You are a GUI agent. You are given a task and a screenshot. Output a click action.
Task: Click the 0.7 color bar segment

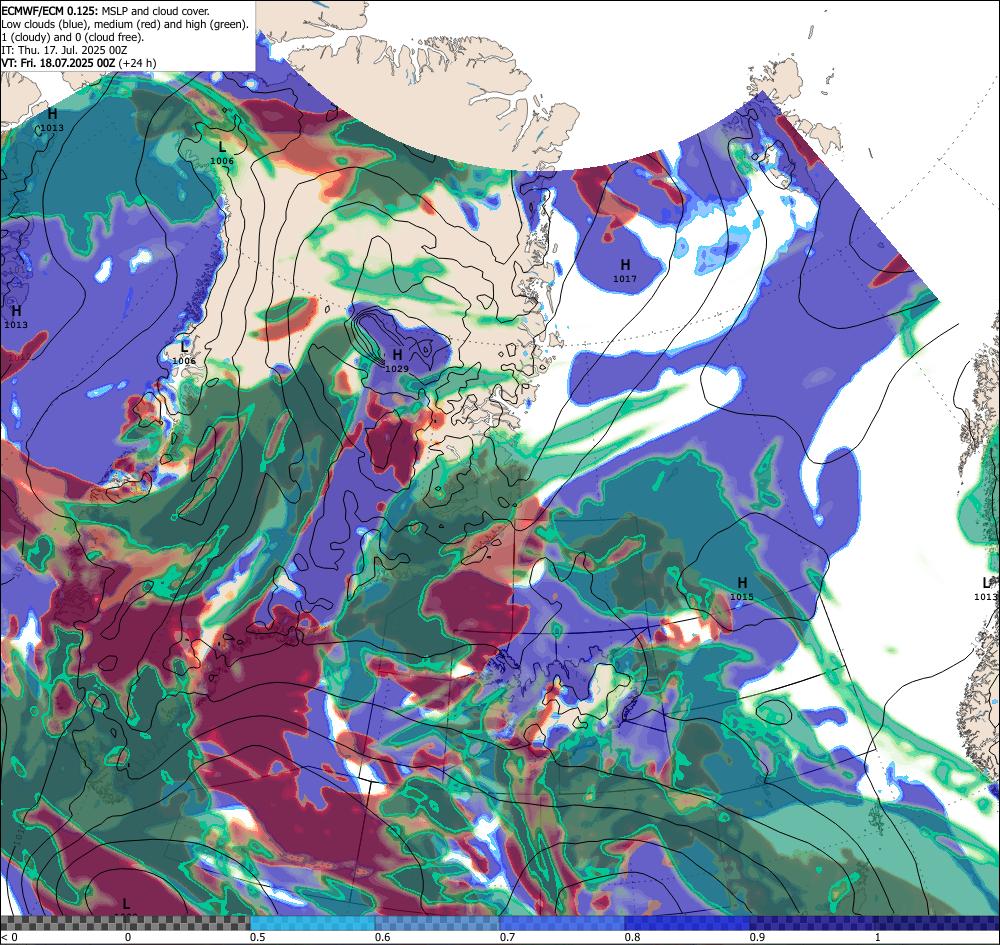tap(562, 923)
